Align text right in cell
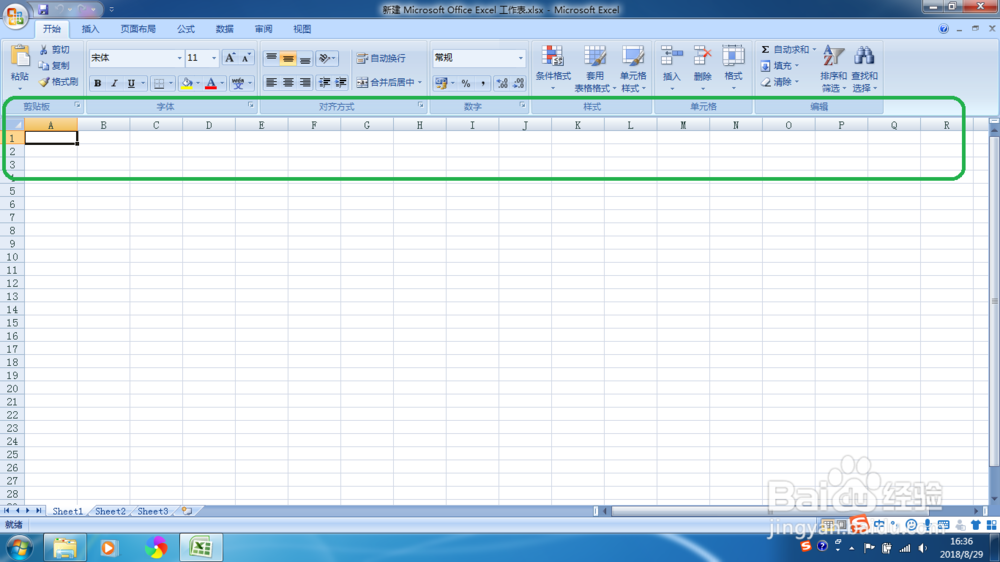This screenshot has width=1000, height=562. click(305, 82)
